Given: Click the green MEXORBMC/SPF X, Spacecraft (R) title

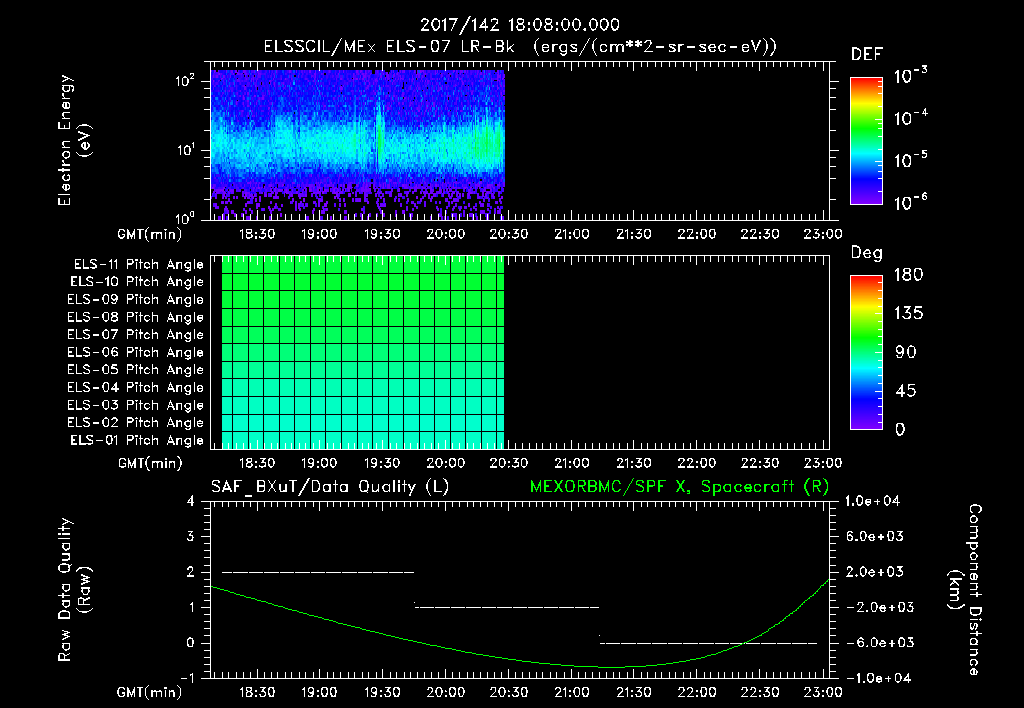Looking at the screenshot, I should coord(679,487).
